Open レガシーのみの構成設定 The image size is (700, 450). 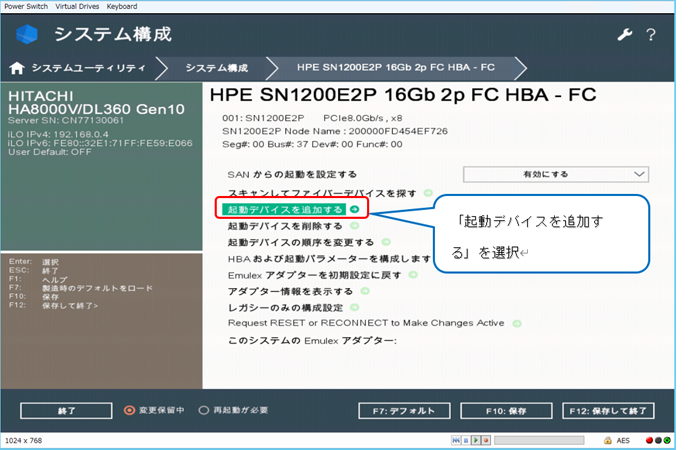pos(285,308)
